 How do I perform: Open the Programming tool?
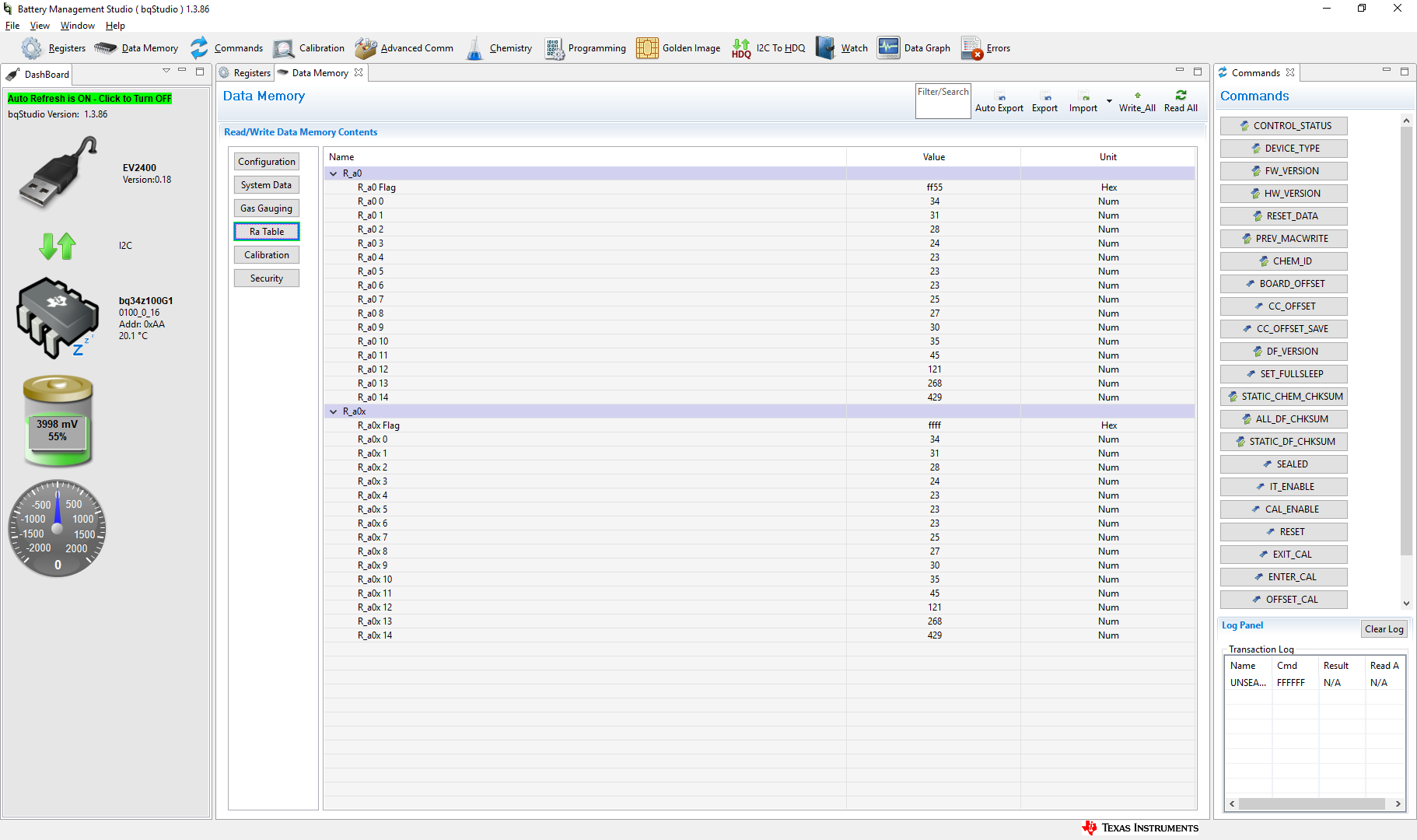pyautogui.click(x=585, y=48)
